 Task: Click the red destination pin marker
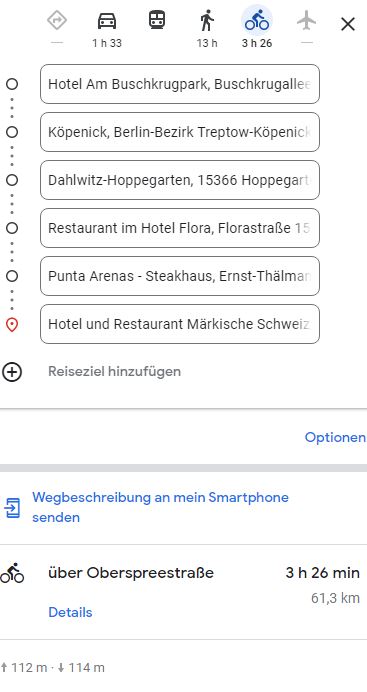(x=12, y=325)
